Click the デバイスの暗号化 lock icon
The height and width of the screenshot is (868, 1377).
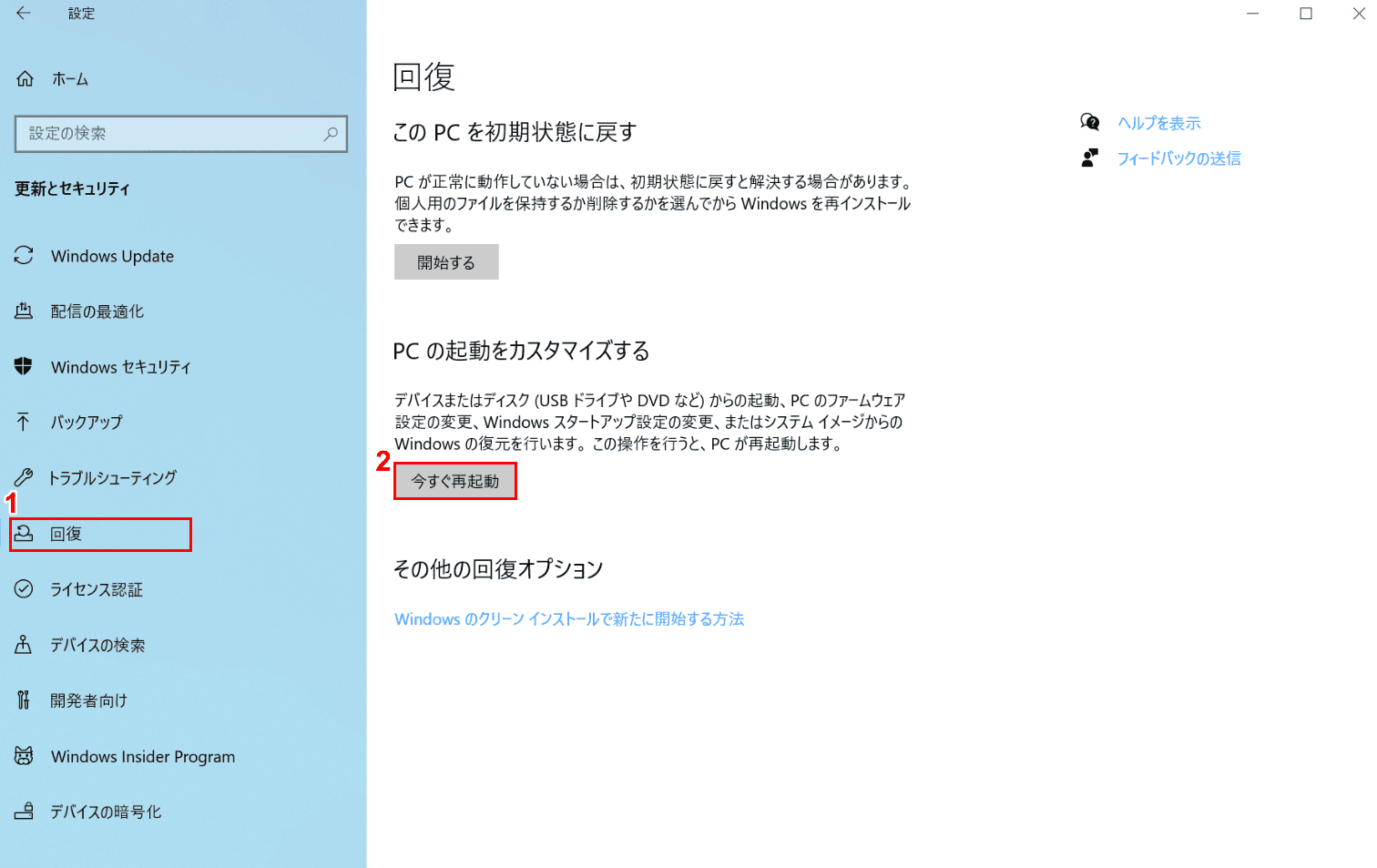tap(24, 812)
